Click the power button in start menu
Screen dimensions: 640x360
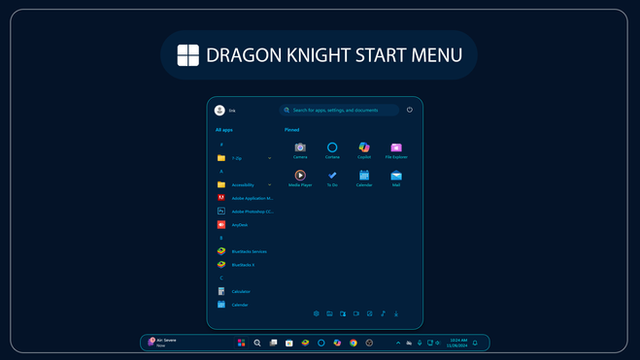click(x=409, y=110)
